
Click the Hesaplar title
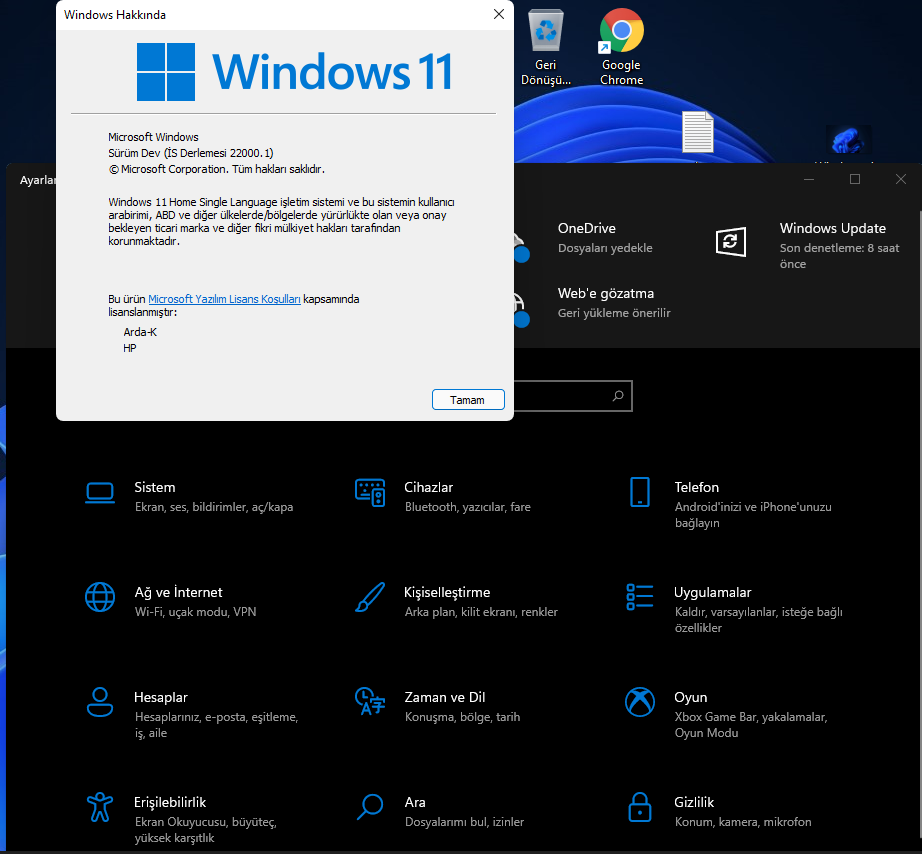point(161,697)
